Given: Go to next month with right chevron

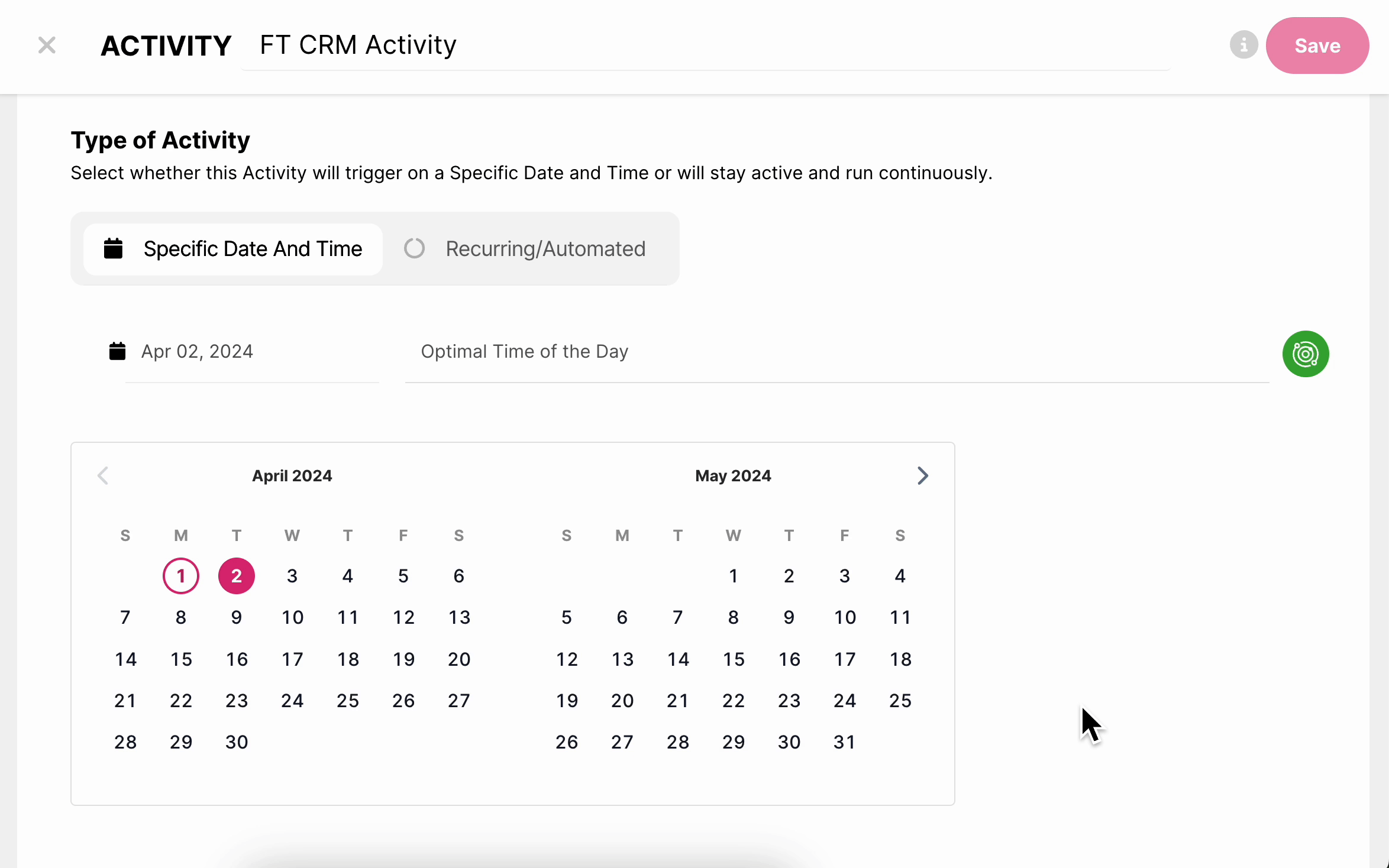Looking at the screenshot, I should (x=922, y=475).
